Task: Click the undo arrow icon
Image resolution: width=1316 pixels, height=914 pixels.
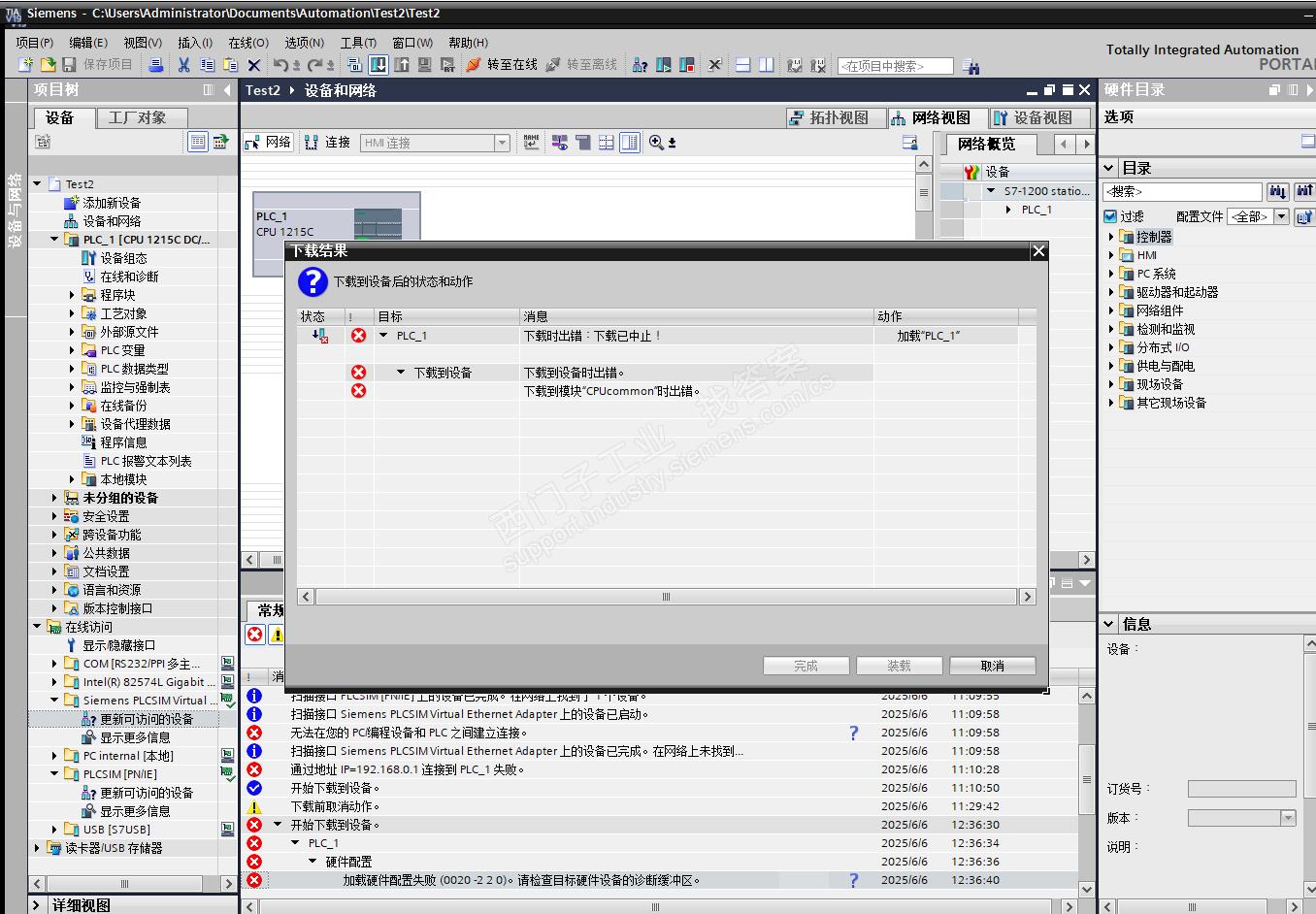Action: tap(281, 65)
